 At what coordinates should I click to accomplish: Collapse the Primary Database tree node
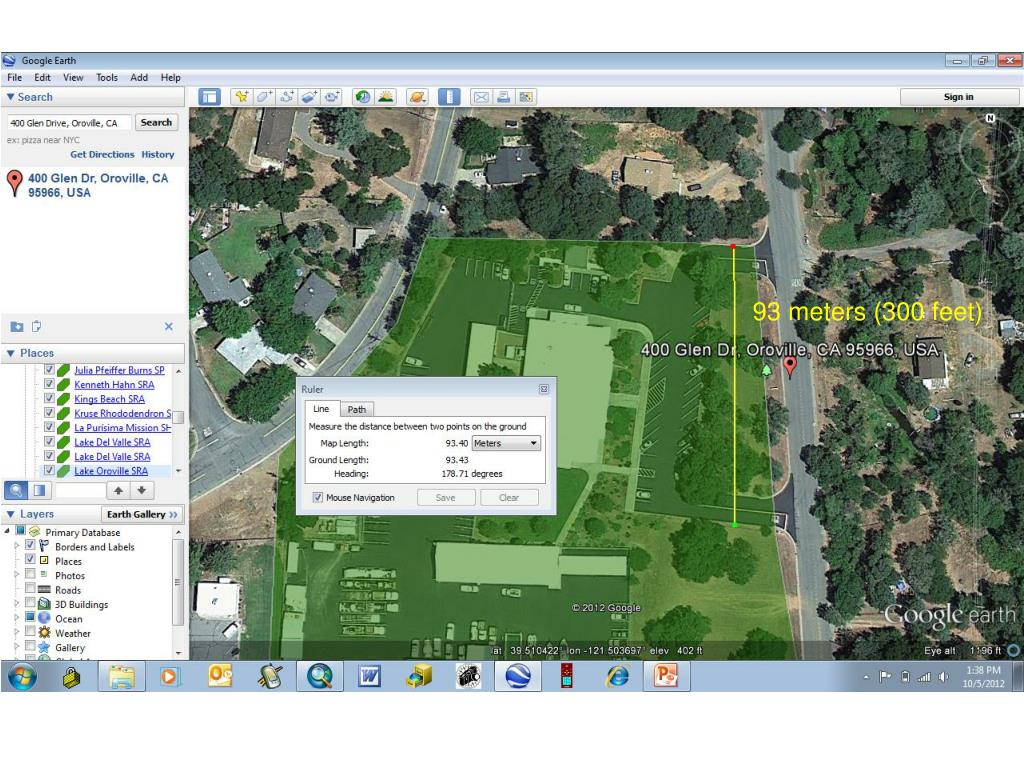(7, 531)
